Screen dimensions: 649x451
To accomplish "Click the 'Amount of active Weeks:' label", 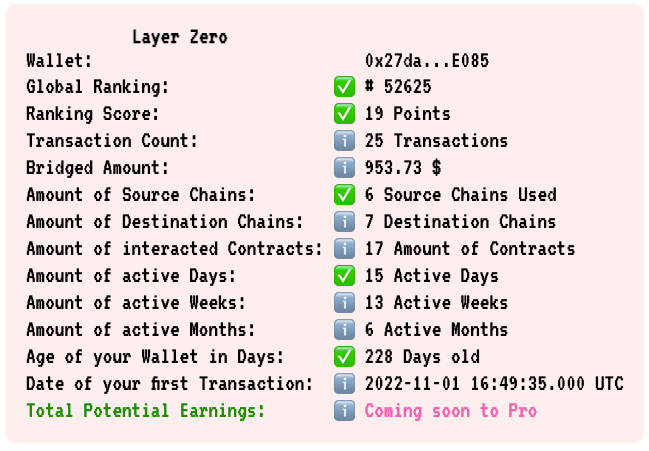I will click(136, 303).
